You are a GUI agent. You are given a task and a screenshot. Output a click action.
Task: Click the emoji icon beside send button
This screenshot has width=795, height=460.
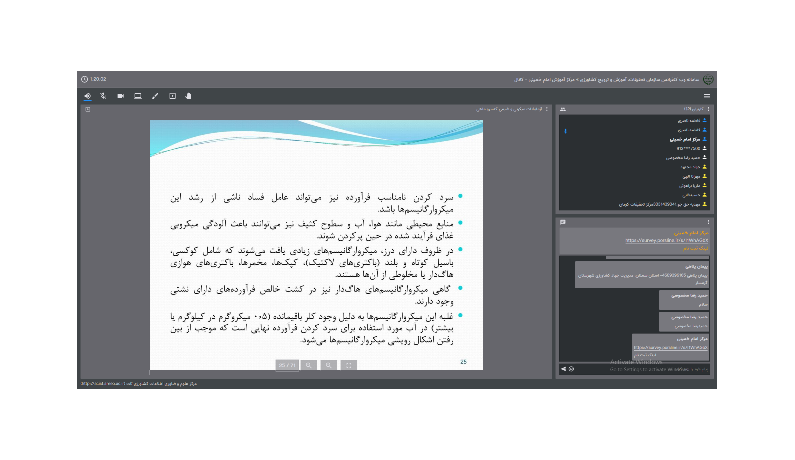(x=571, y=369)
